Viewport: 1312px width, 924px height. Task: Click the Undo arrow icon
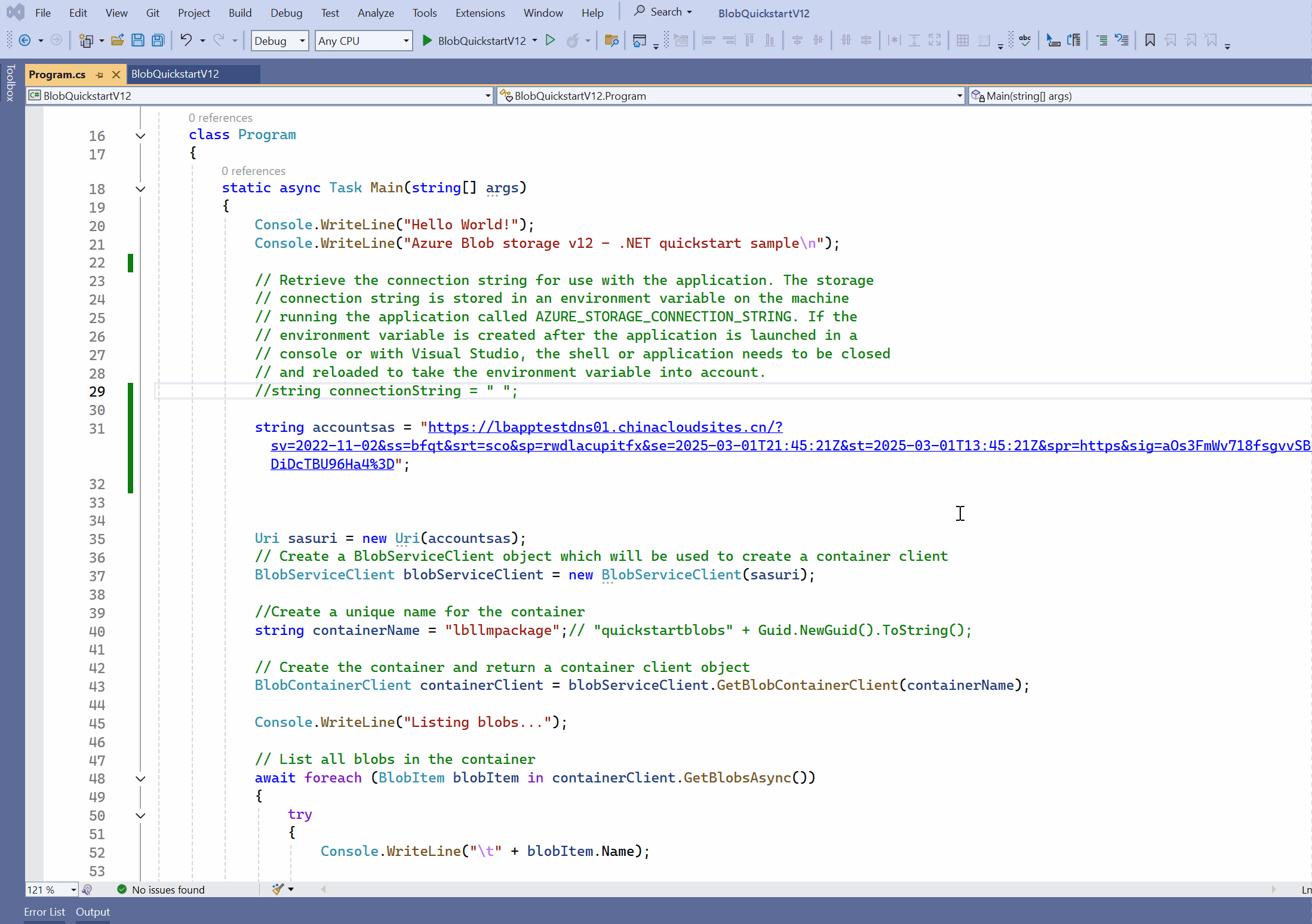tap(186, 40)
